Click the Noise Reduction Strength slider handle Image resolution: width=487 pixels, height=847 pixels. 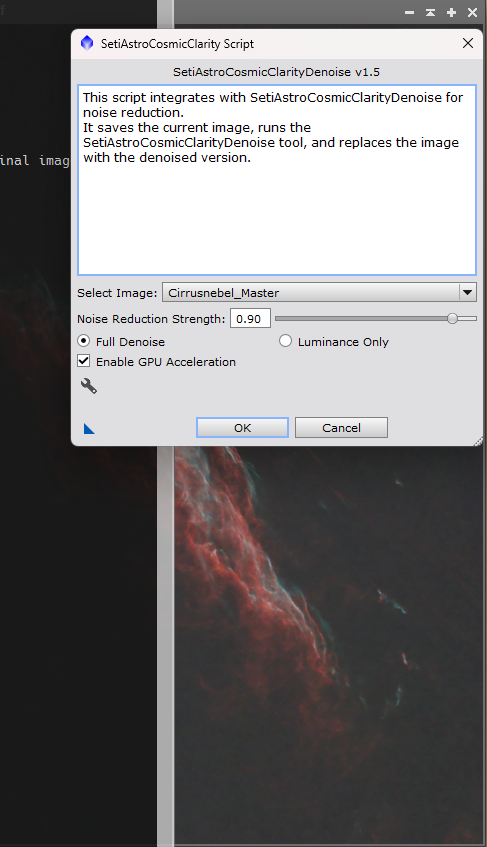pyautogui.click(x=452, y=319)
